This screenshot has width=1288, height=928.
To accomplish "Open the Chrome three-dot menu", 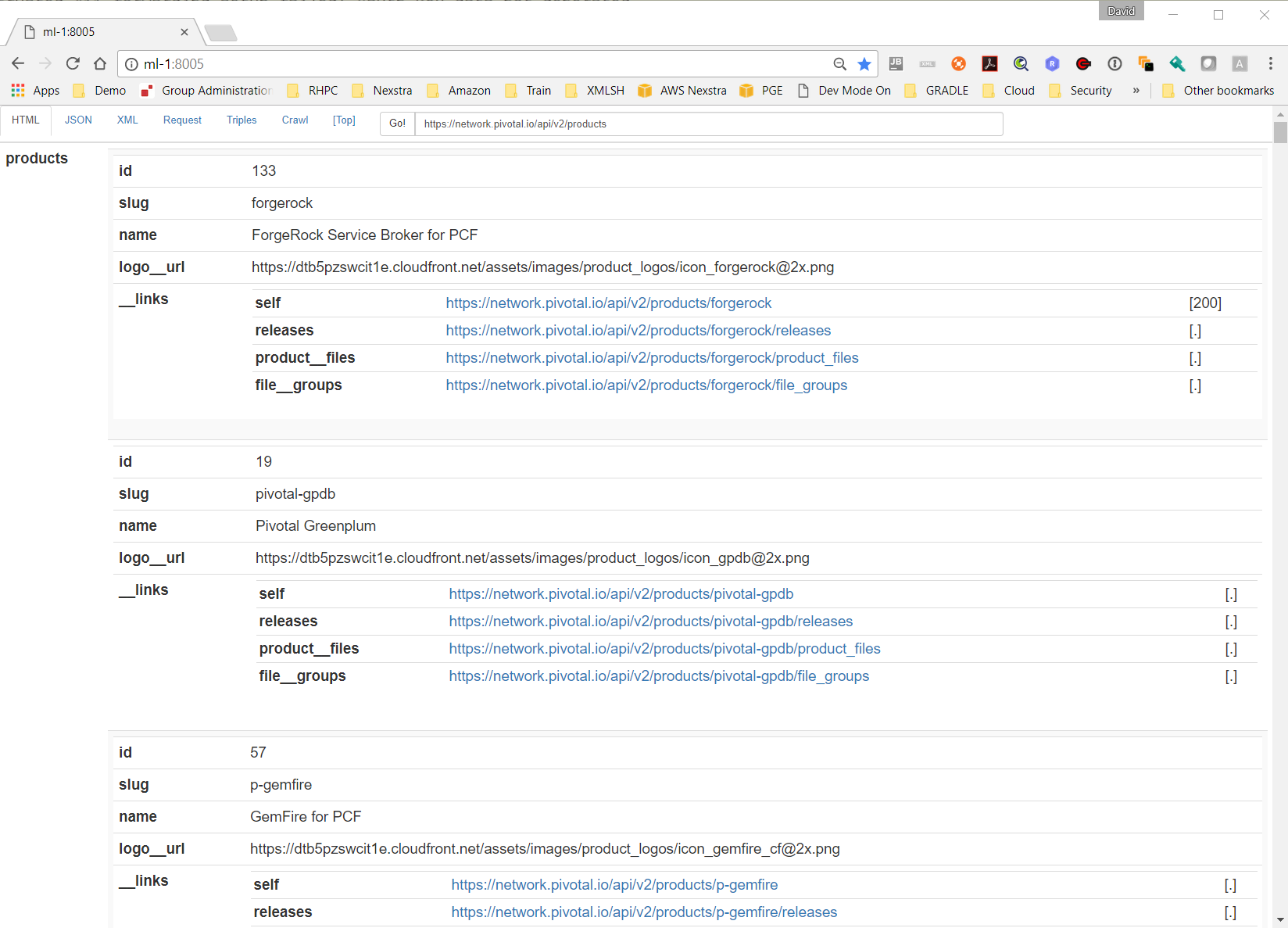I will pos(1271,64).
